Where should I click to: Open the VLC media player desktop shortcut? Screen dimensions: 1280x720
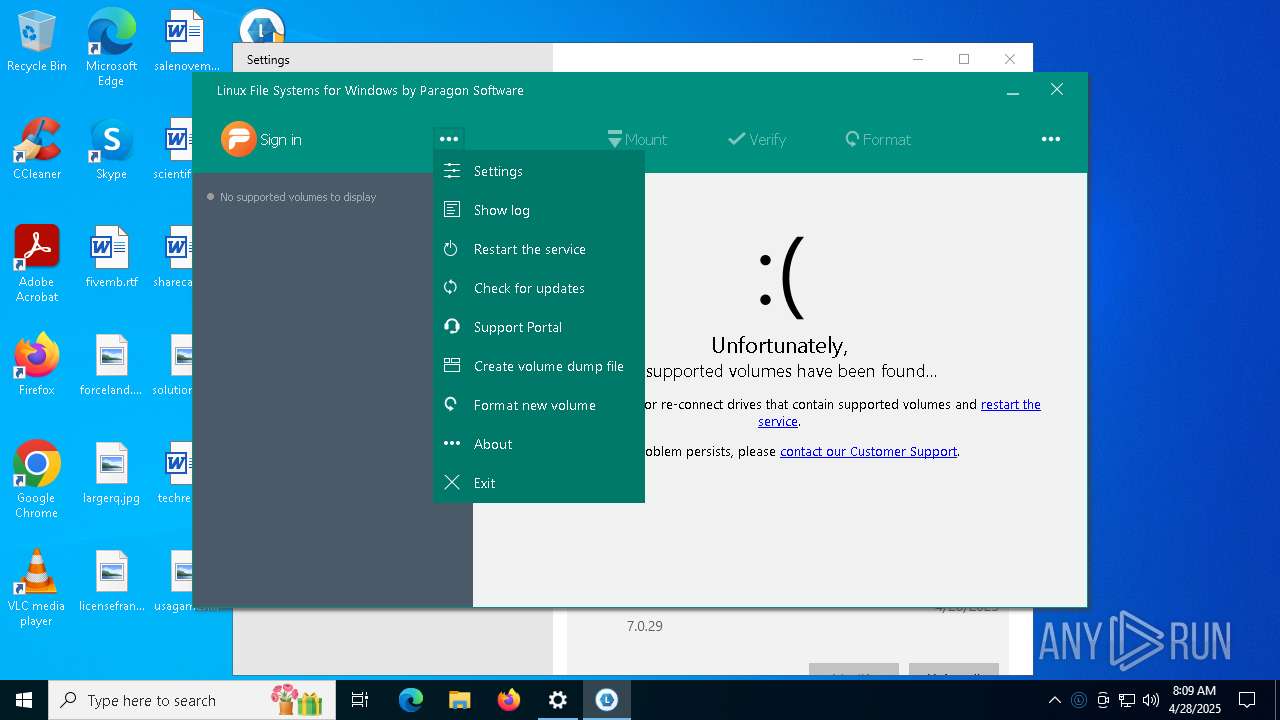(37, 587)
